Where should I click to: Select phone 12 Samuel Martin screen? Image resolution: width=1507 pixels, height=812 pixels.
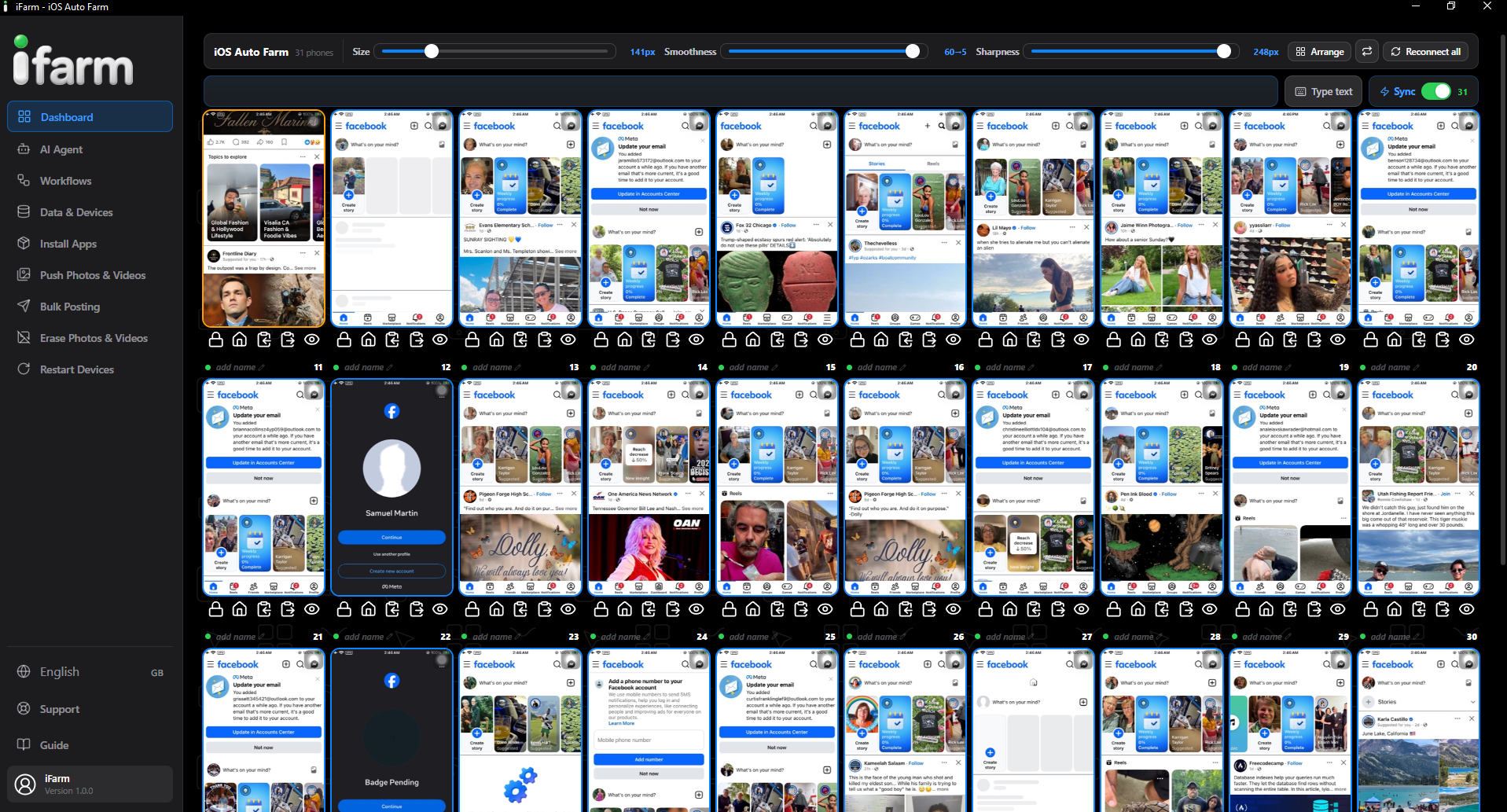(x=391, y=487)
